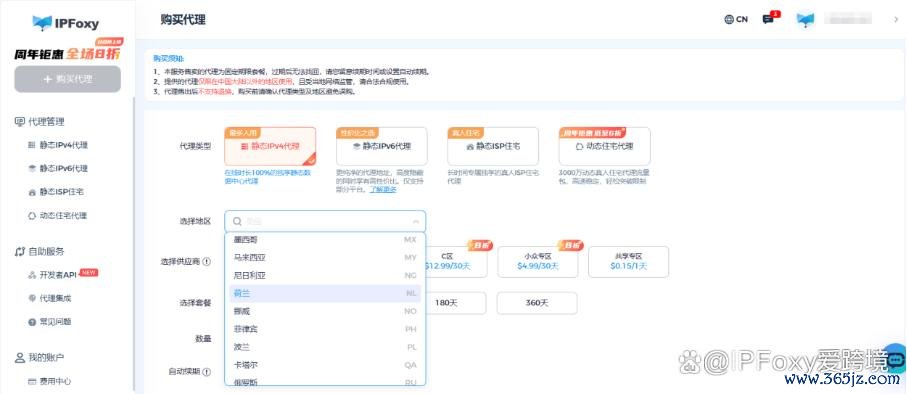This screenshot has width=907, height=394.
Task: Follow the 了解更多 link under IPv6
Action: (x=383, y=189)
